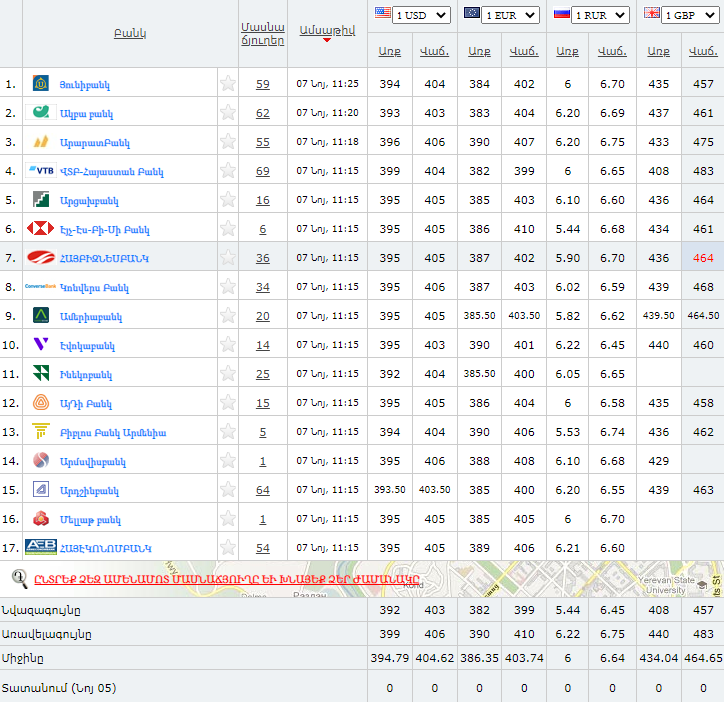The width and height of the screenshot is (724, 702).
Task: Click the Արմսվիսբանկ logo icon
Action: tap(41, 460)
